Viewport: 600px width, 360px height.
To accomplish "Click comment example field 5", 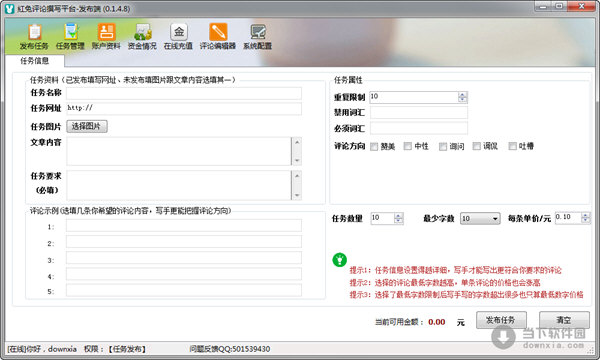I will point(184,290).
